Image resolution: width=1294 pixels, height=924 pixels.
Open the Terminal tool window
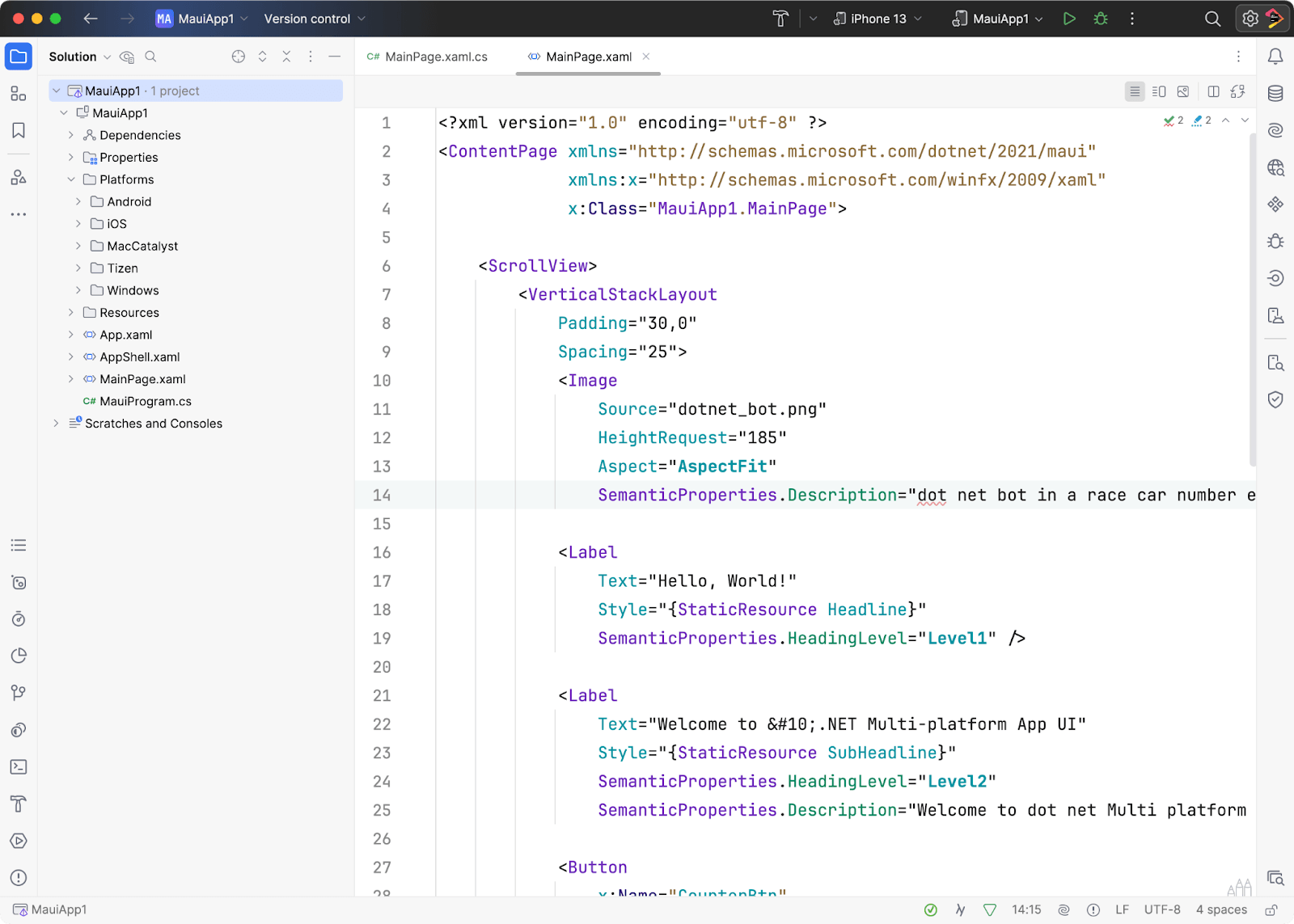coord(19,766)
